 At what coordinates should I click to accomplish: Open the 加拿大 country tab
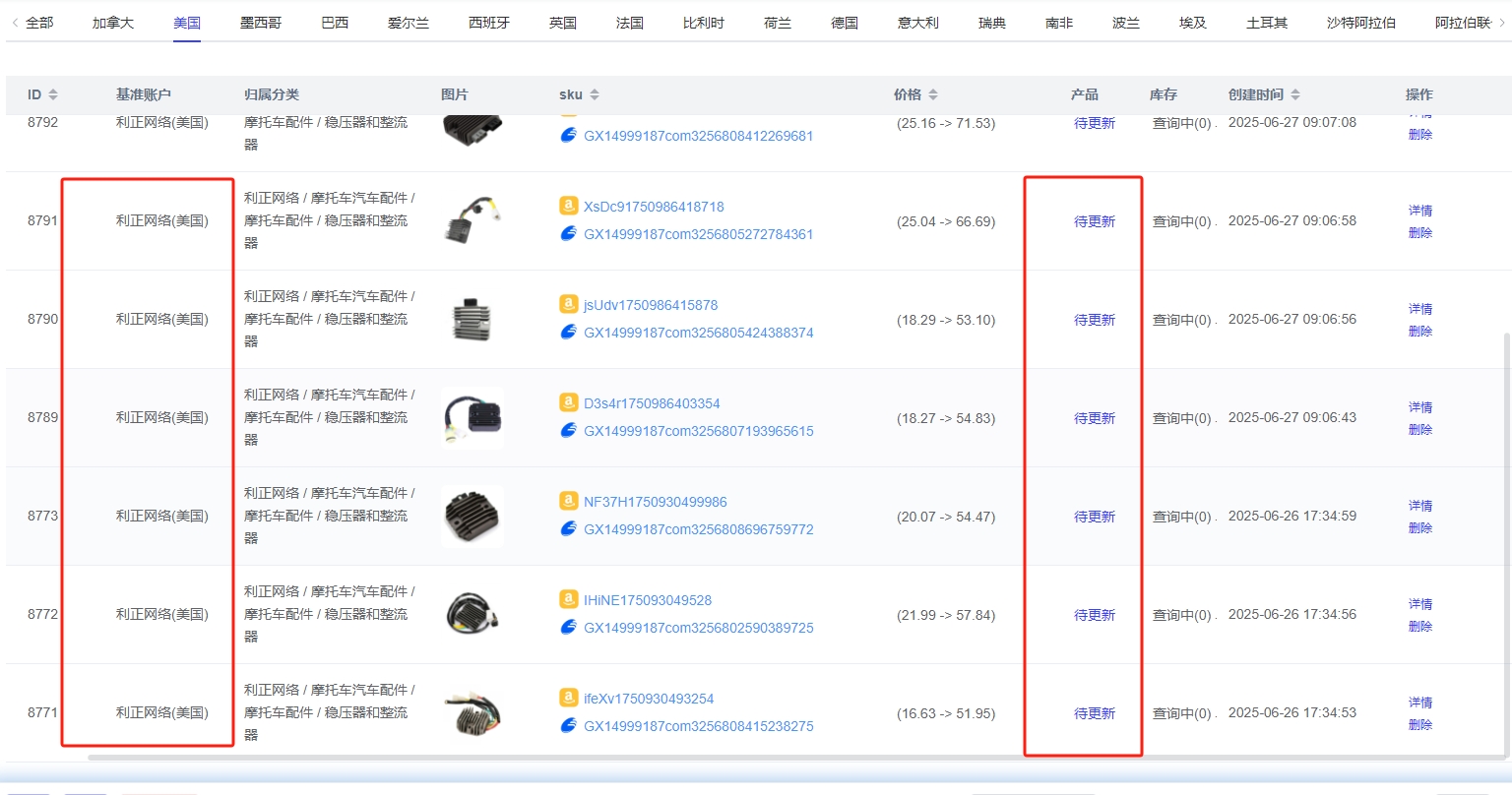tap(113, 23)
